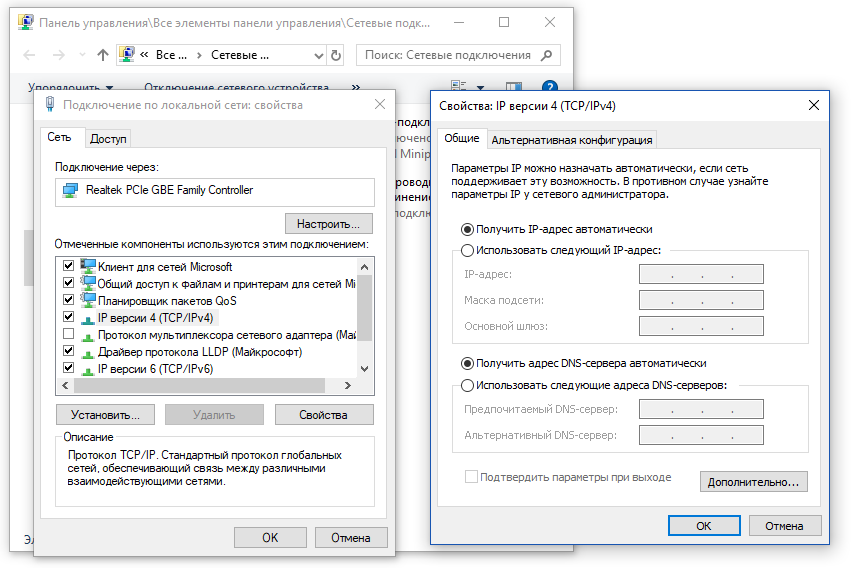Click the Планировщик пакетов QoS icon
The width and height of the screenshot is (851, 568).
[88, 300]
